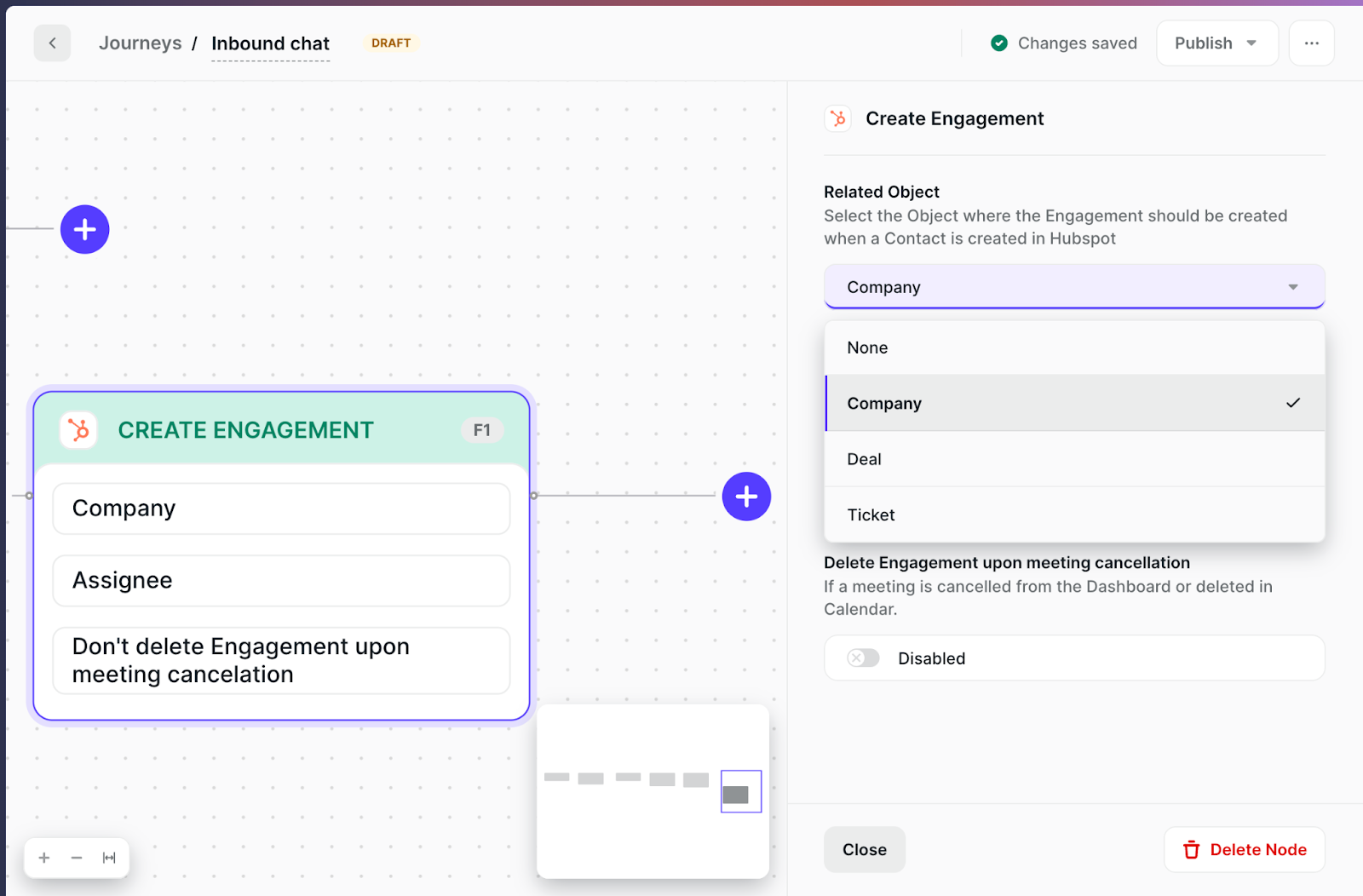Collapse the Related Object dropdown
This screenshot has height=896, width=1363.
click(1292, 287)
